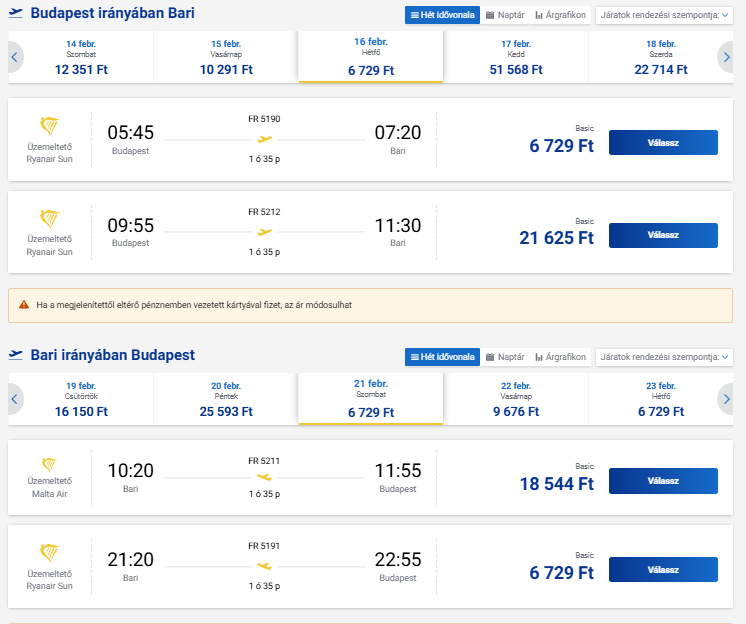Select return date 22 febr. Vasárnap
Screen dimensions: 746x624
click(516, 399)
